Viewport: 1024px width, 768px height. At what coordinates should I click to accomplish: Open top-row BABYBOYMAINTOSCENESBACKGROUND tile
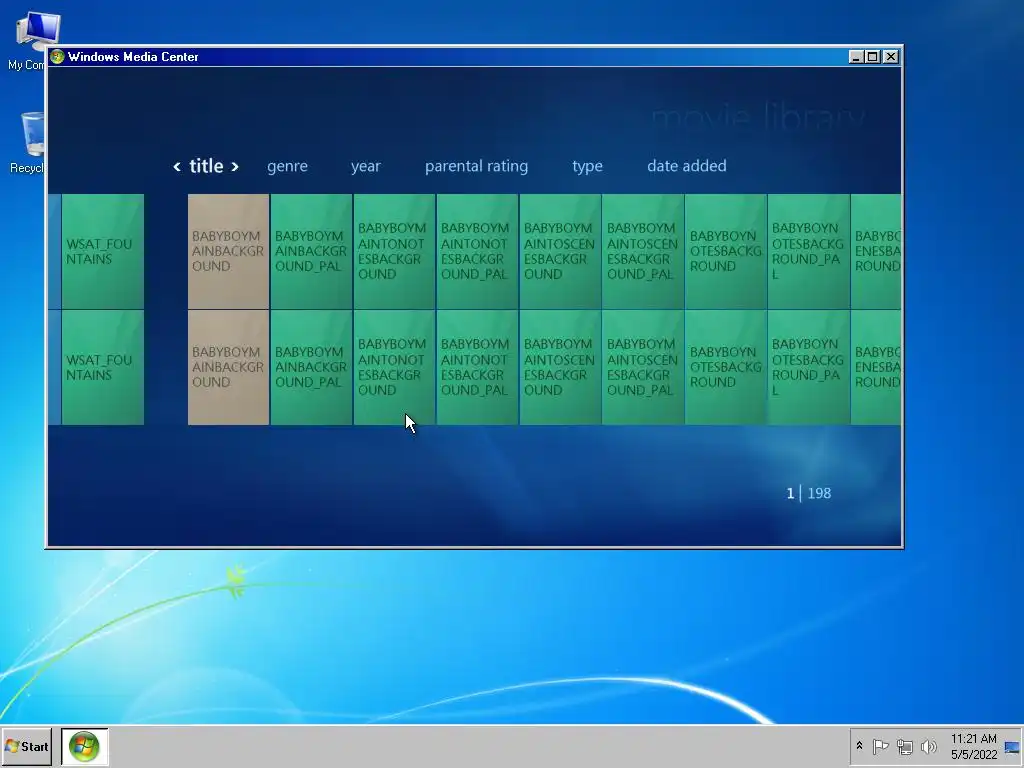tap(560, 251)
